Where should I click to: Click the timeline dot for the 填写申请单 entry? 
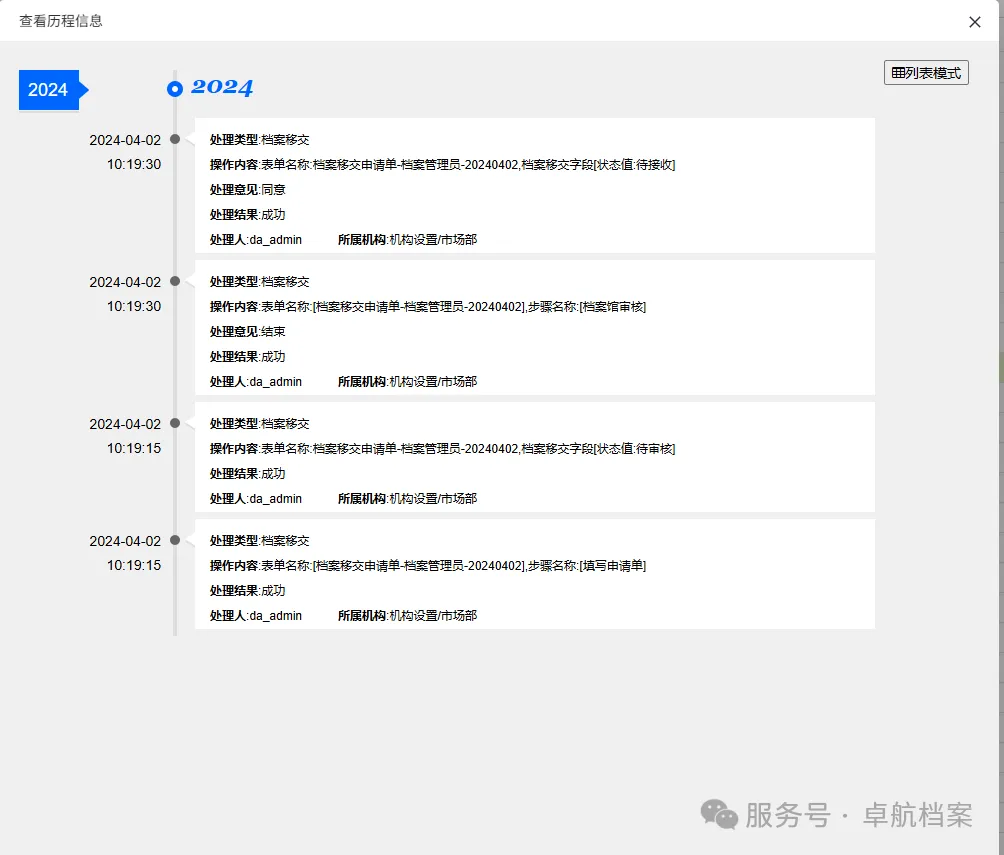pyautogui.click(x=175, y=540)
